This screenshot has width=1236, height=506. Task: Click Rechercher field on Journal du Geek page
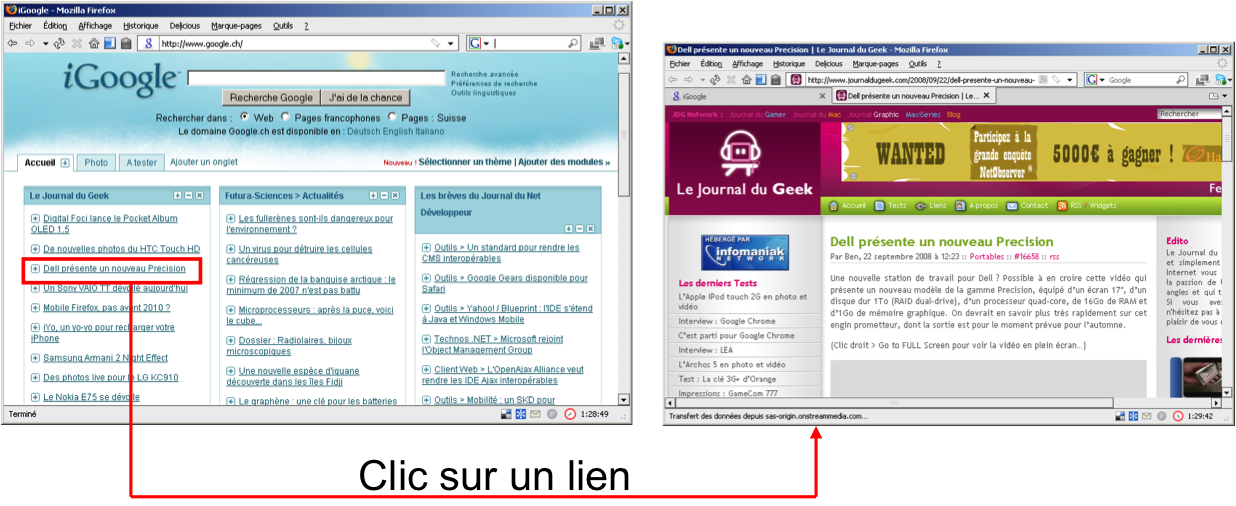(1190, 114)
